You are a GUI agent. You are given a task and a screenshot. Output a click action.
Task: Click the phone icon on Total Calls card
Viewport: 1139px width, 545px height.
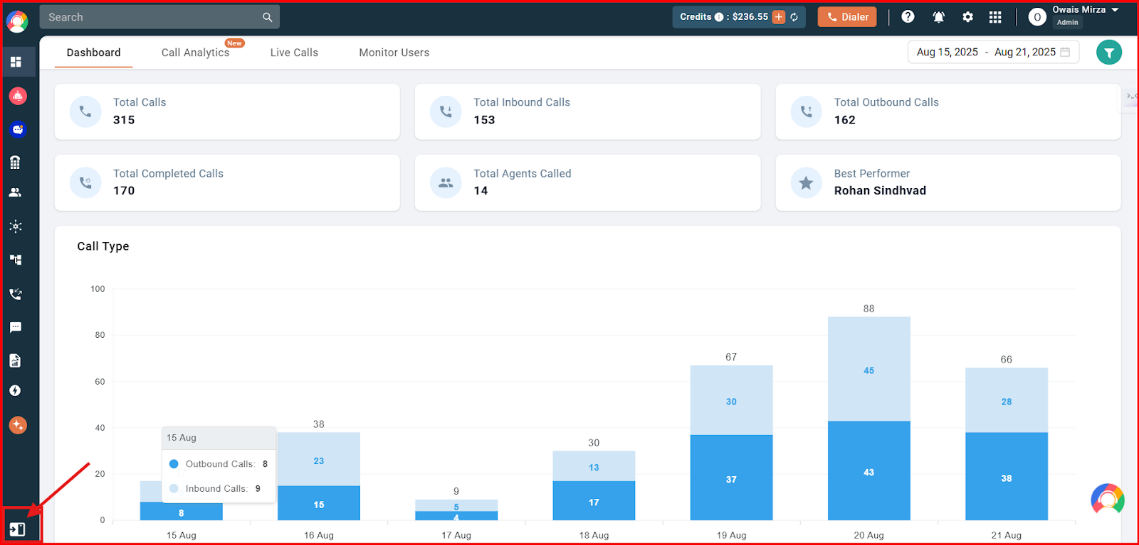pyautogui.click(x=86, y=112)
